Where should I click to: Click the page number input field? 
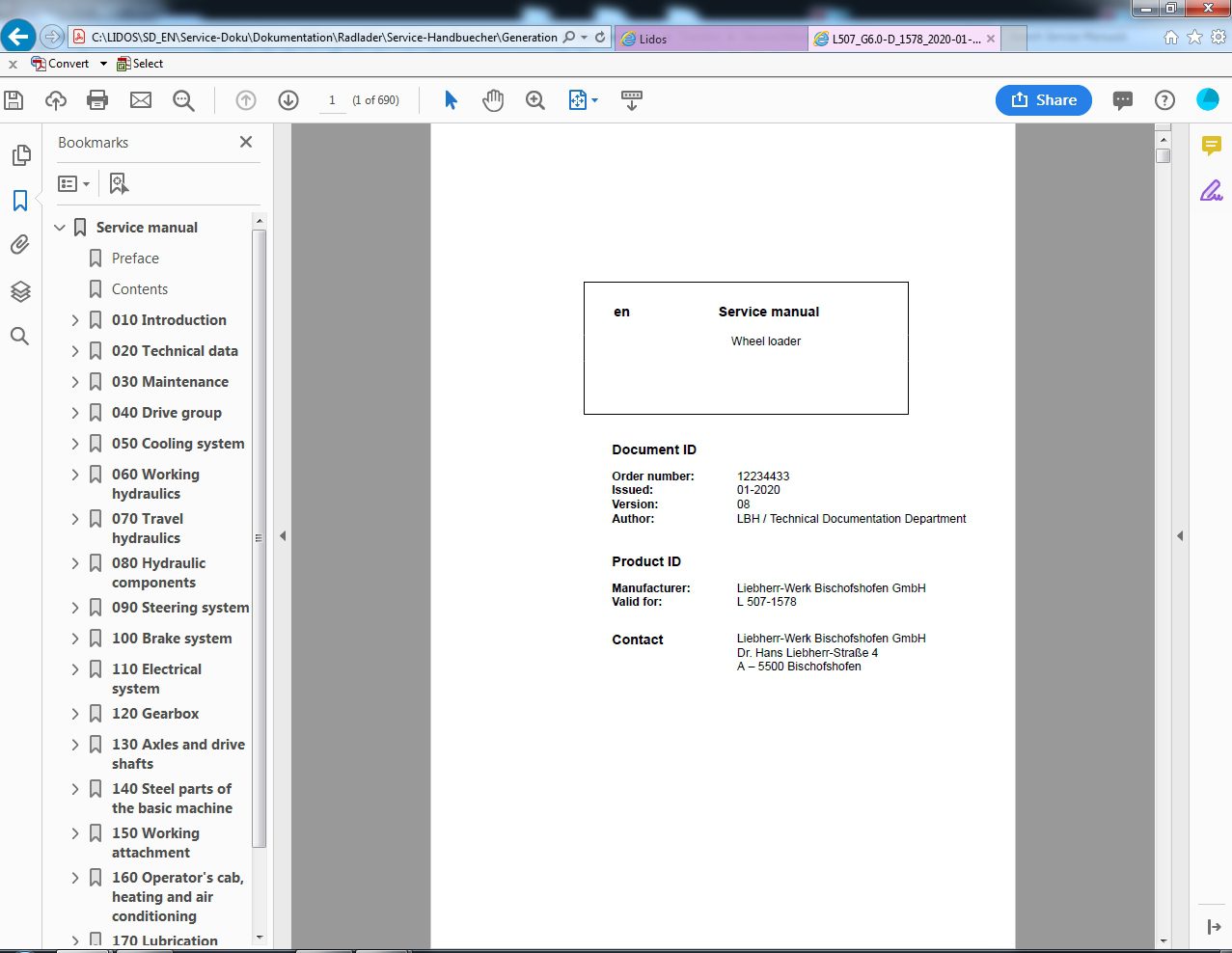click(x=332, y=100)
